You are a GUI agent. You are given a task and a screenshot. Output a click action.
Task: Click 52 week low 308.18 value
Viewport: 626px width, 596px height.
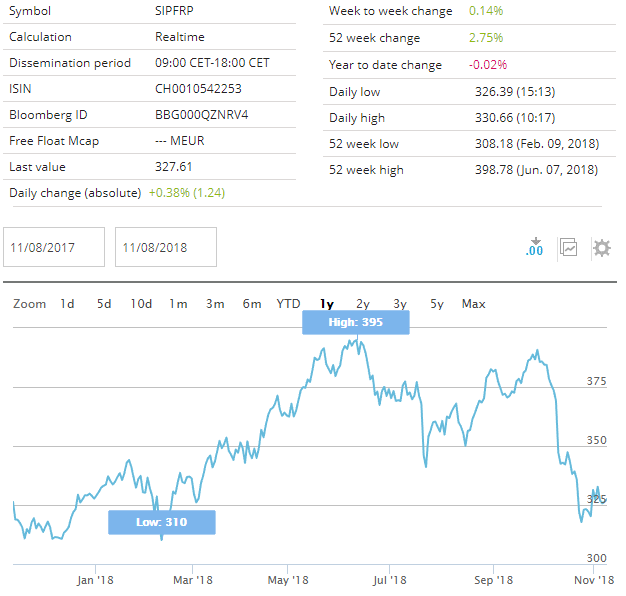pyautogui.click(x=537, y=144)
